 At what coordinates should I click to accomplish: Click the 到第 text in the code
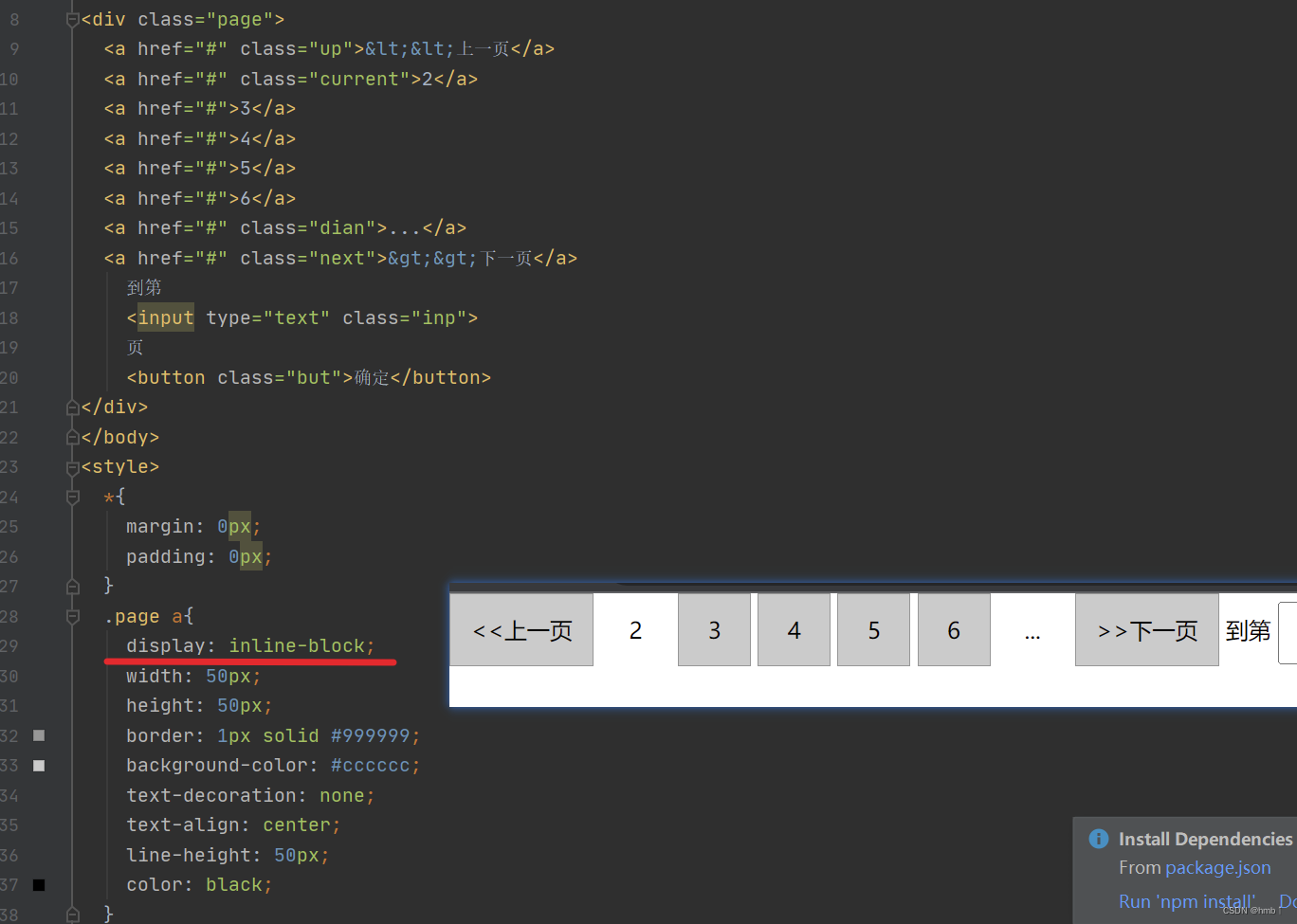(x=144, y=288)
